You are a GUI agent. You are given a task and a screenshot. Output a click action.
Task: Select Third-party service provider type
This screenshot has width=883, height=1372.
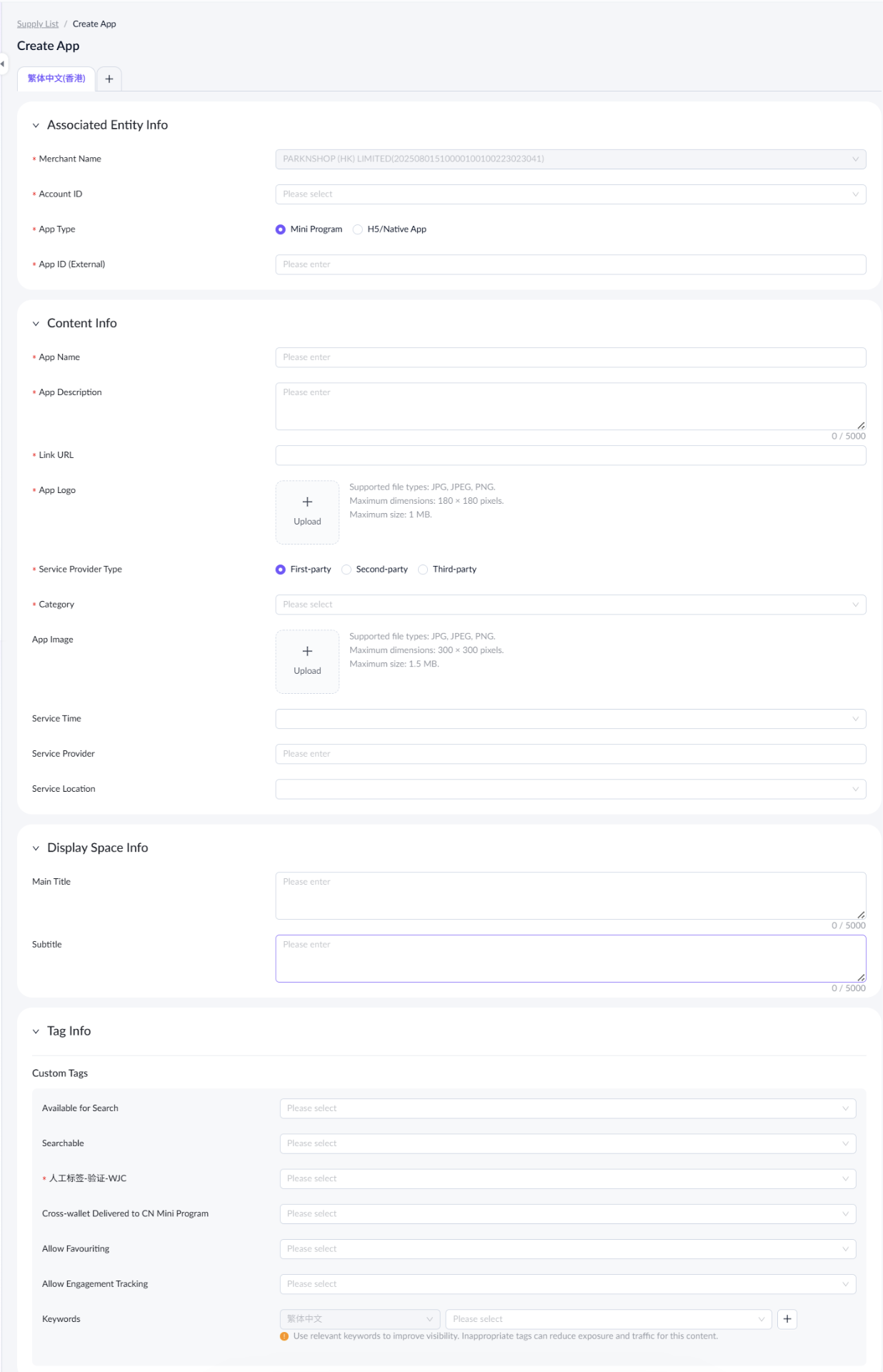pyautogui.click(x=423, y=570)
